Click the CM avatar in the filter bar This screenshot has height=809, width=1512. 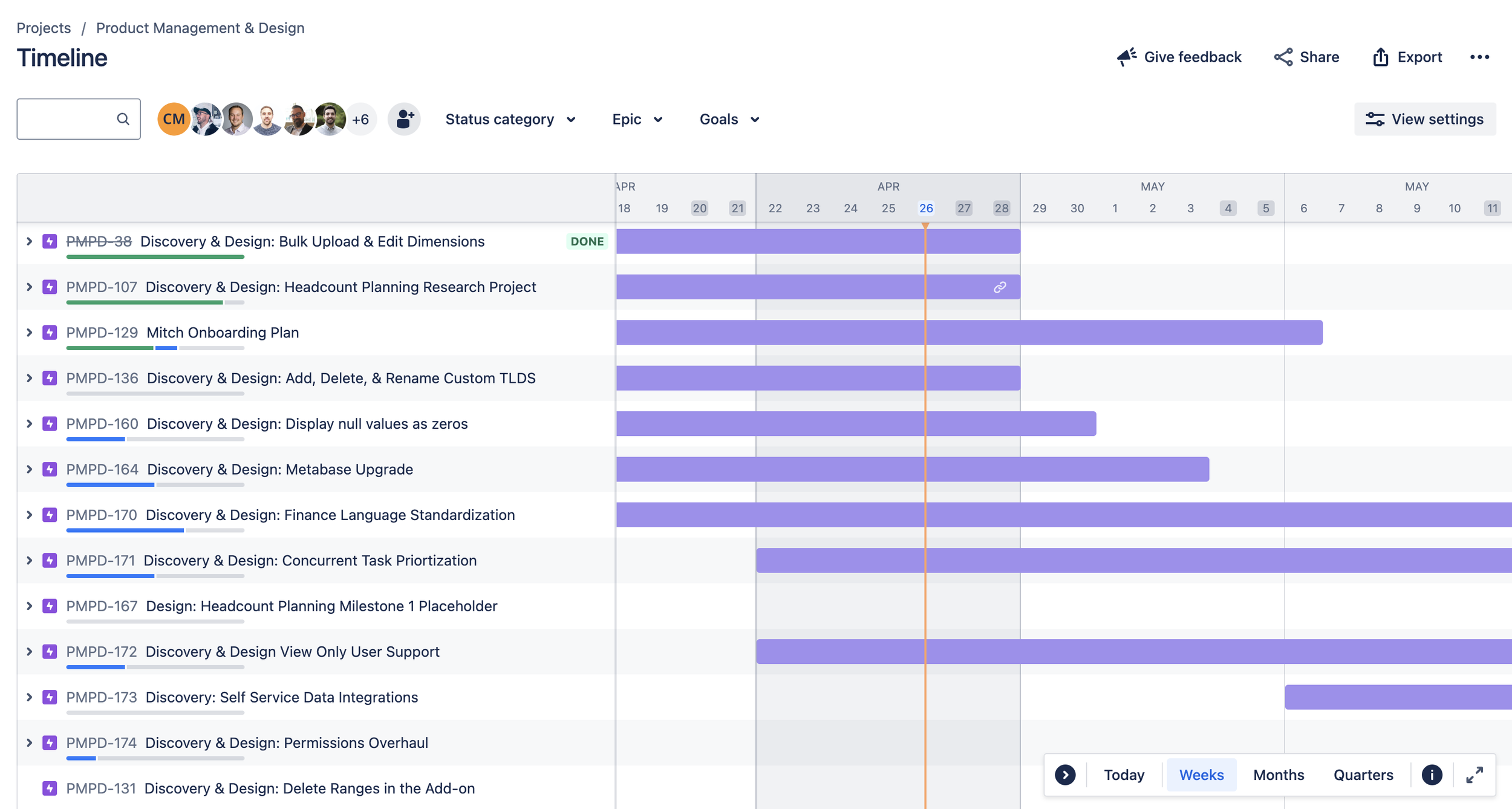click(x=173, y=119)
